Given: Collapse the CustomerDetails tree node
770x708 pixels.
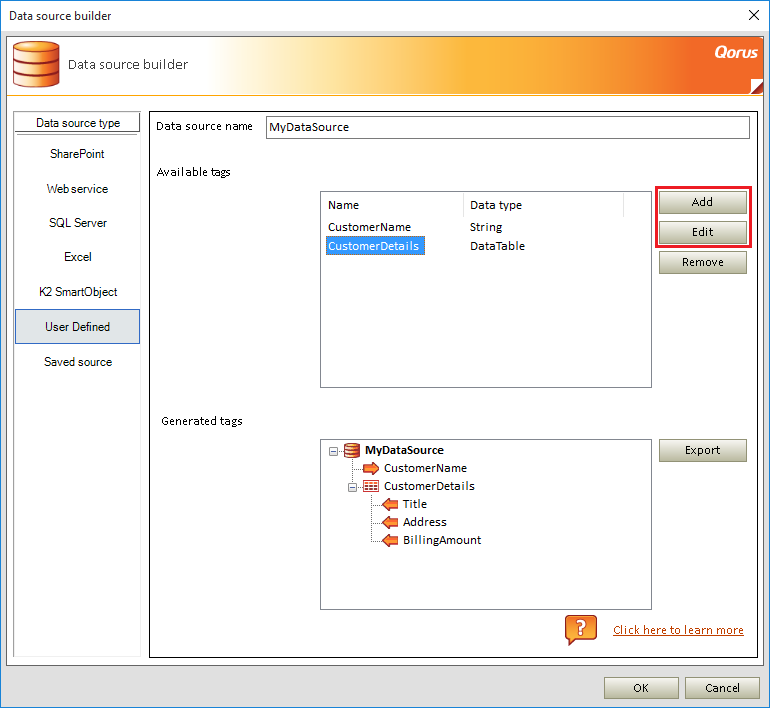Looking at the screenshot, I should click(x=353, y=488).
